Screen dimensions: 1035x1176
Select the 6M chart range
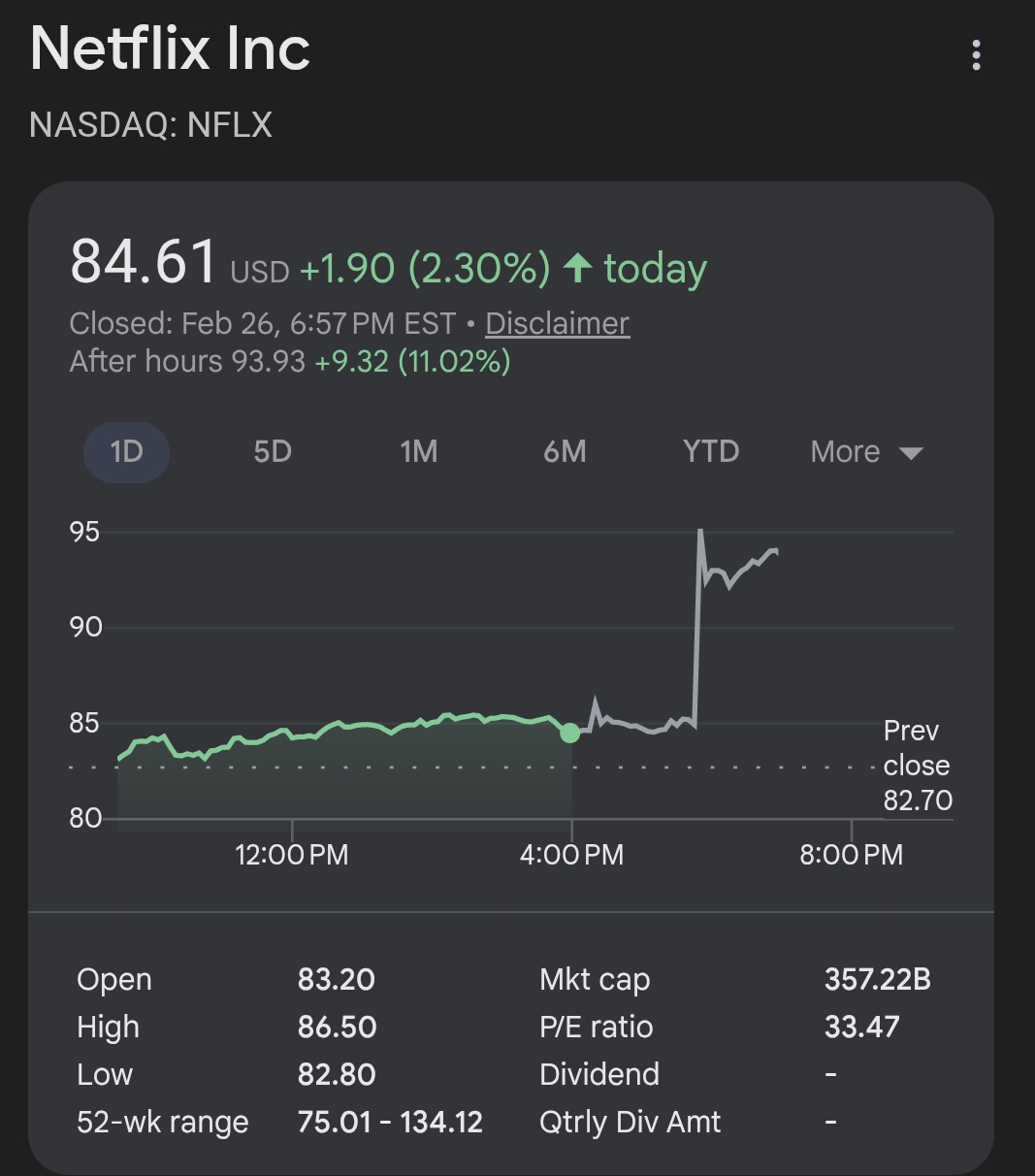point(565,452)
